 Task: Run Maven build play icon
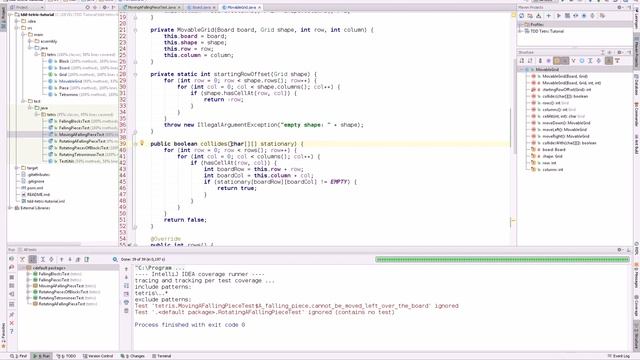(x=558, y=16)
